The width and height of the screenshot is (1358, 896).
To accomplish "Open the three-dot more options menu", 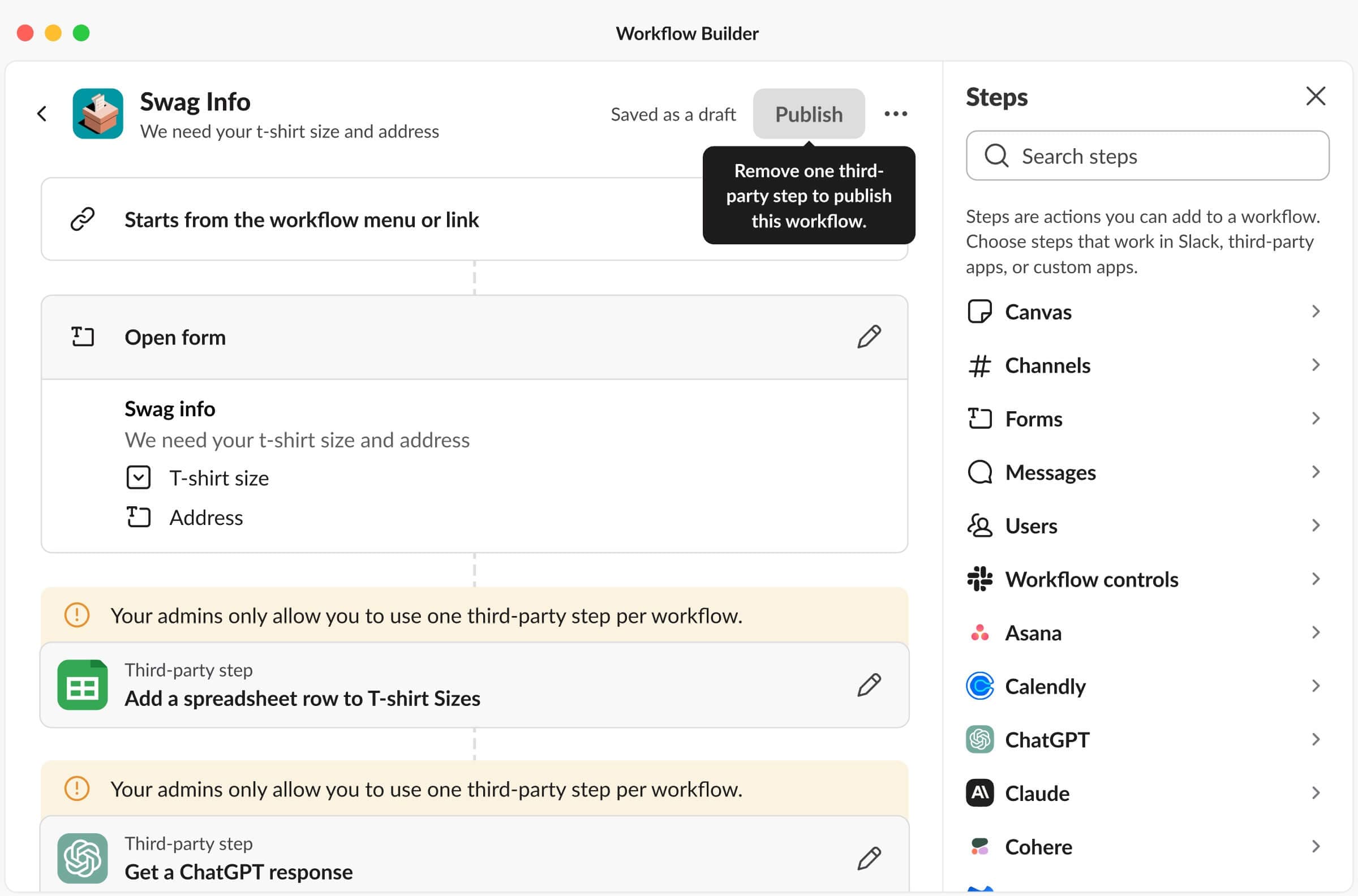I will click(896, 114).
